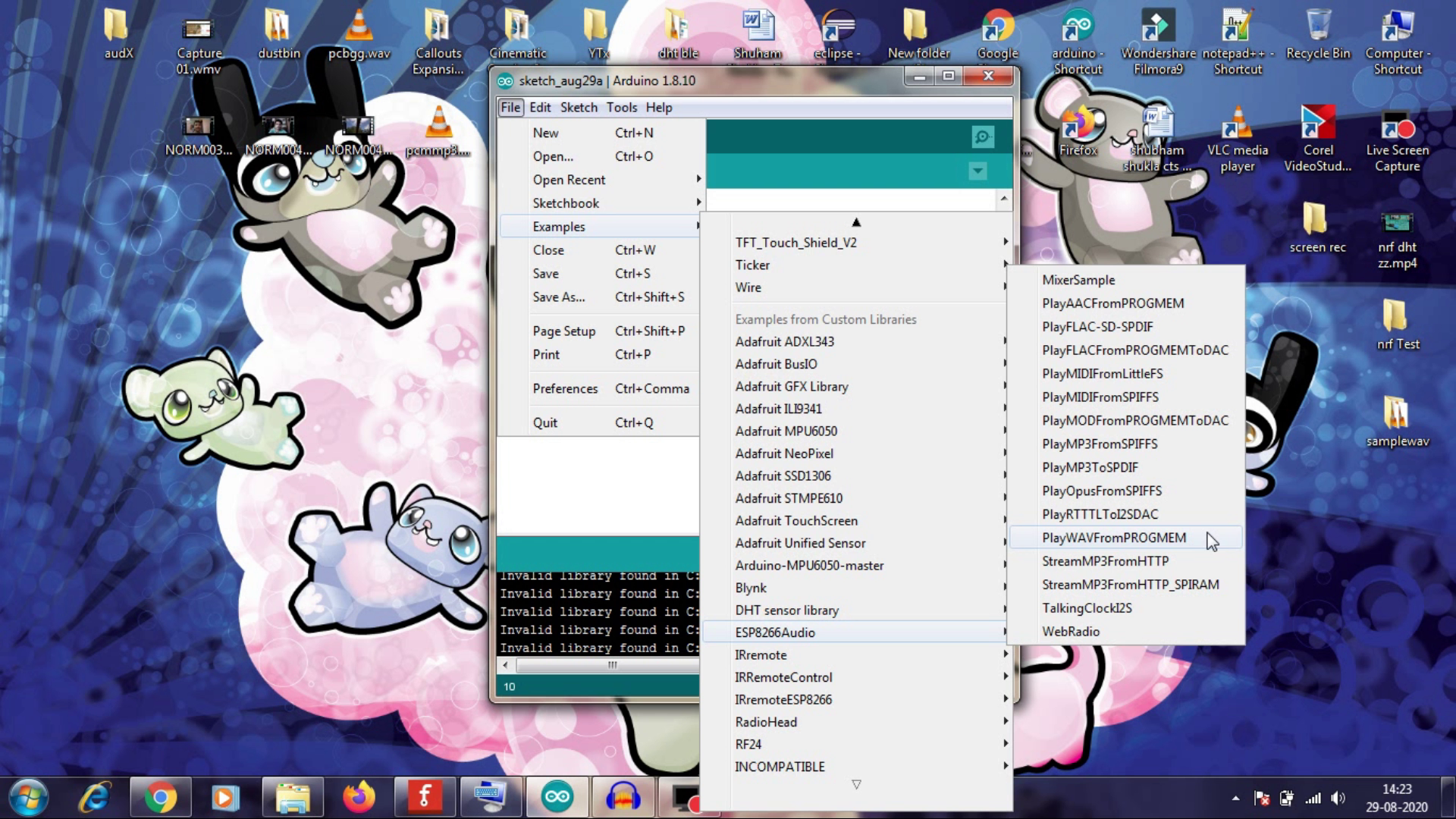Click the Windows Start button
This screenshot has width=1456, height=819.
(x=29, y=798)
